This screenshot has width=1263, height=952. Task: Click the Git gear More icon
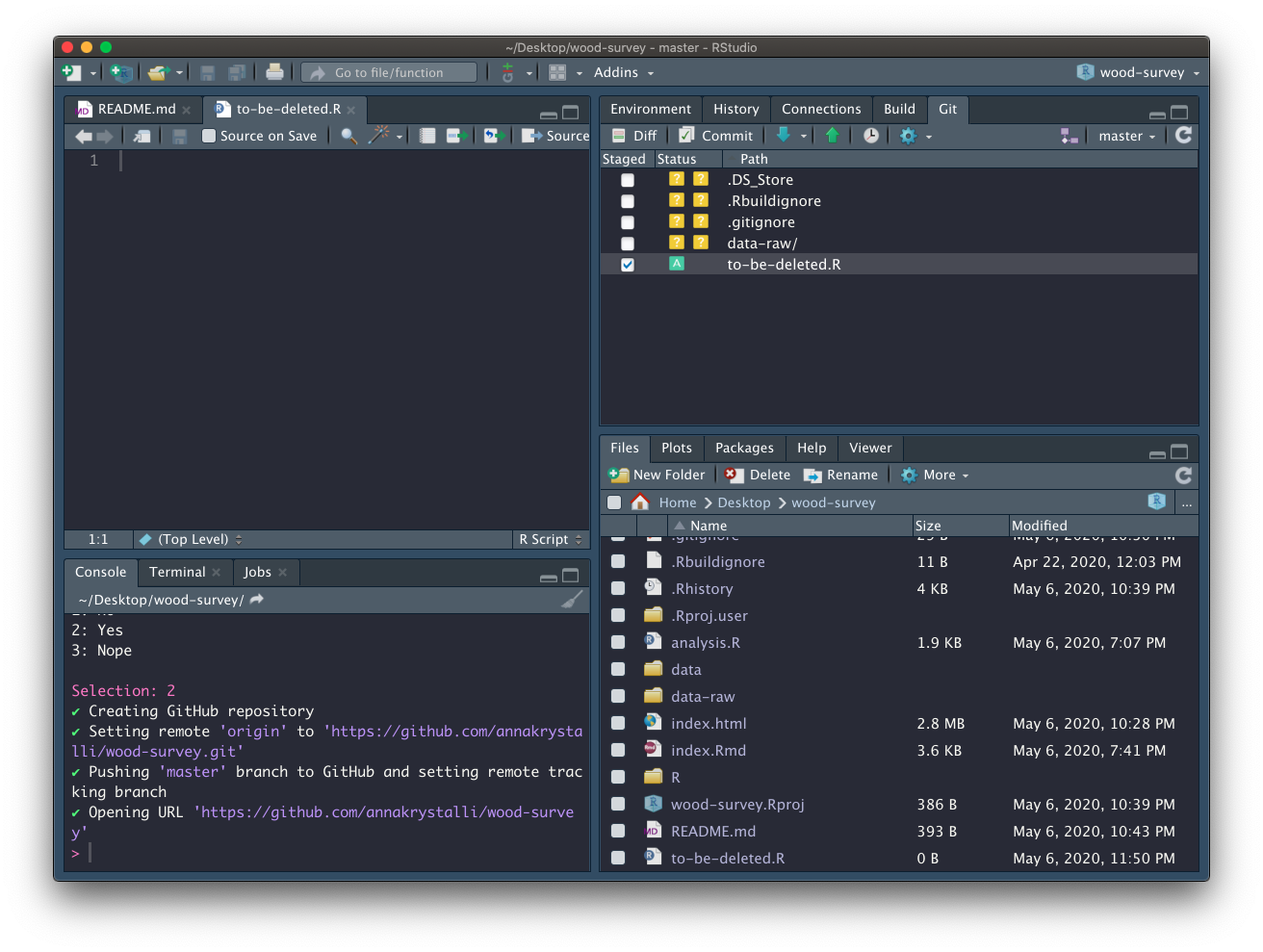[x=908, y=136]
